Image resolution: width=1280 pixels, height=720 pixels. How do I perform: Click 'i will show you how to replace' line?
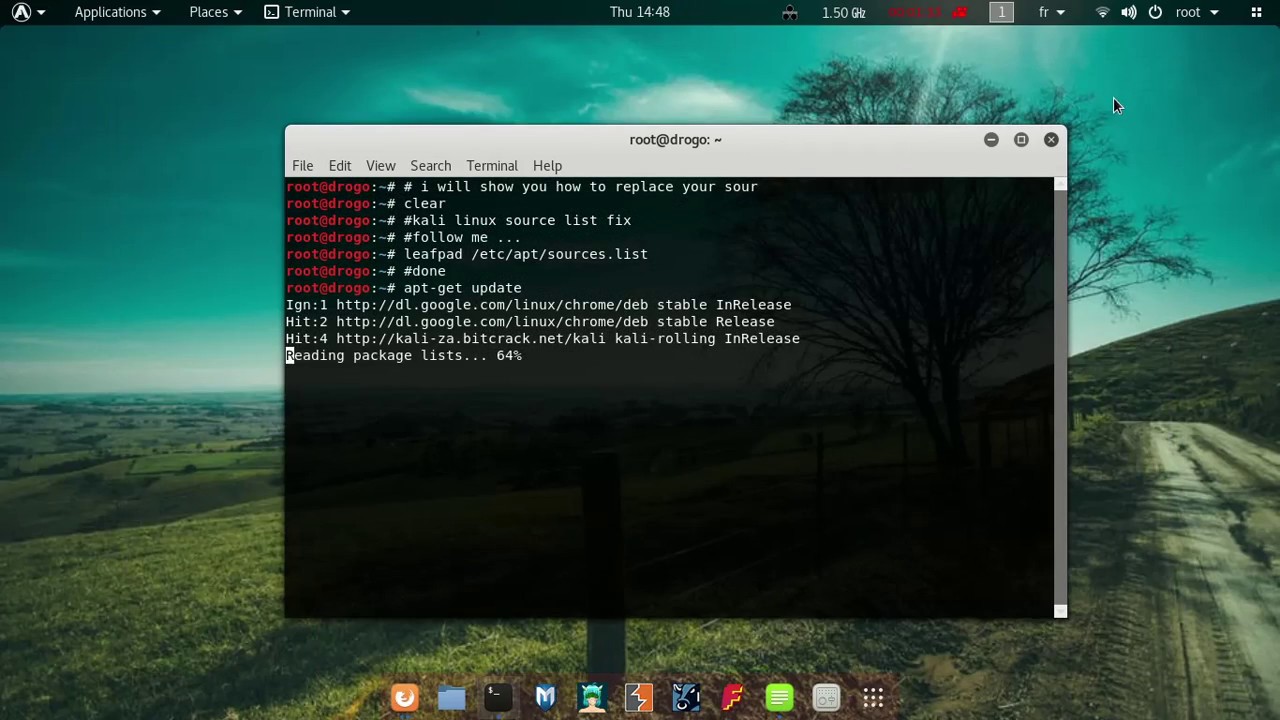coord(522,186)
